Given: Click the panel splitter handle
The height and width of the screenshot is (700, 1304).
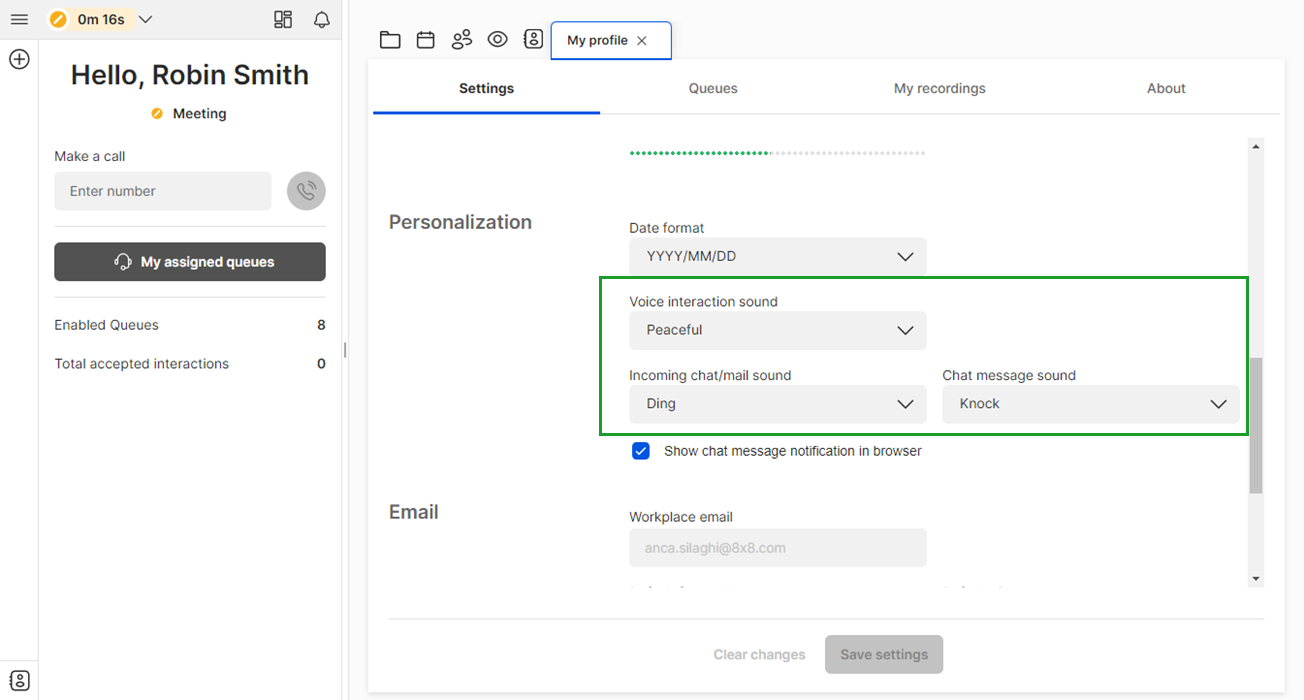Looking at the screenshot, I should click(x=345, y=350).
